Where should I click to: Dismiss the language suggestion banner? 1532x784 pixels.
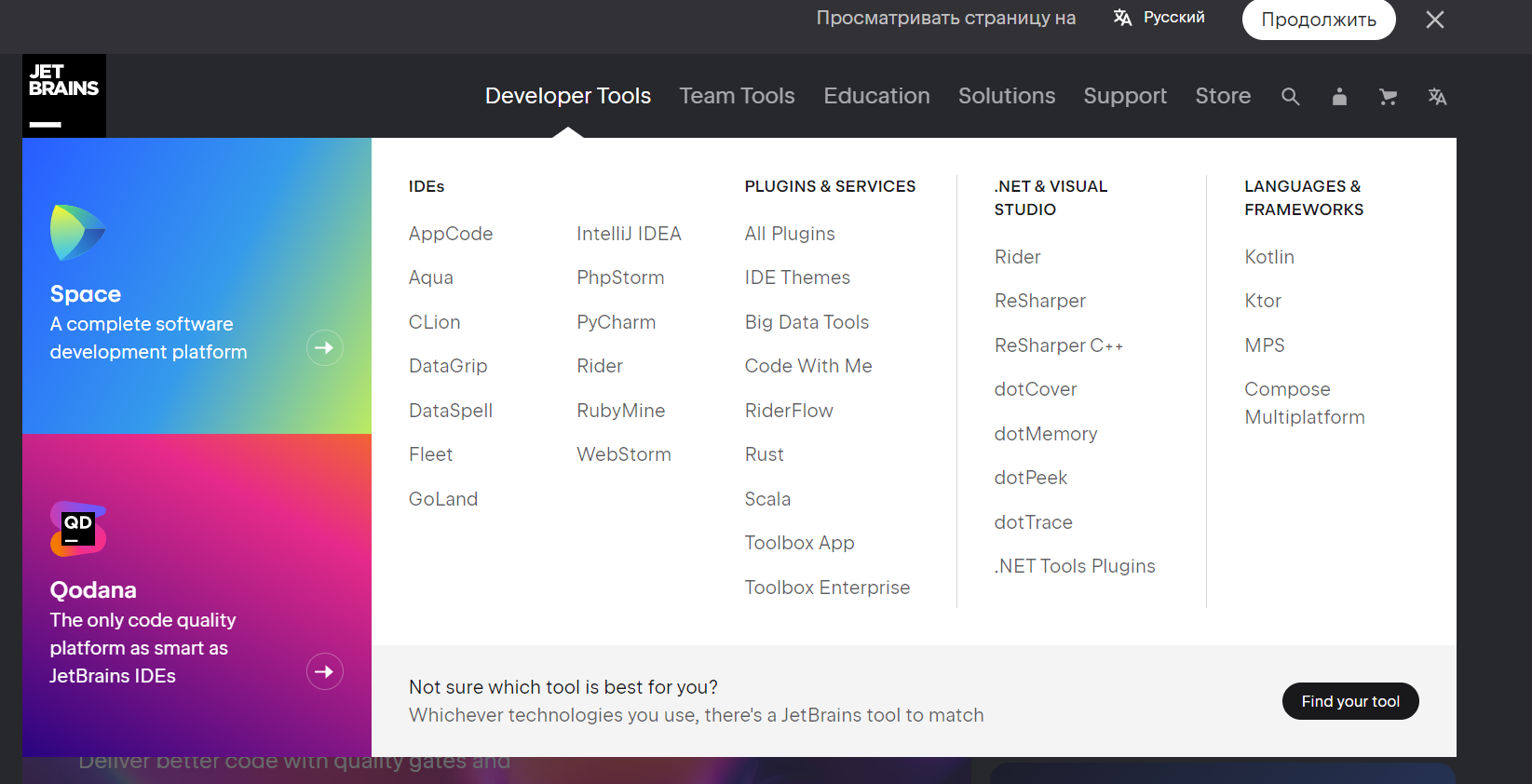(1434, 20)
